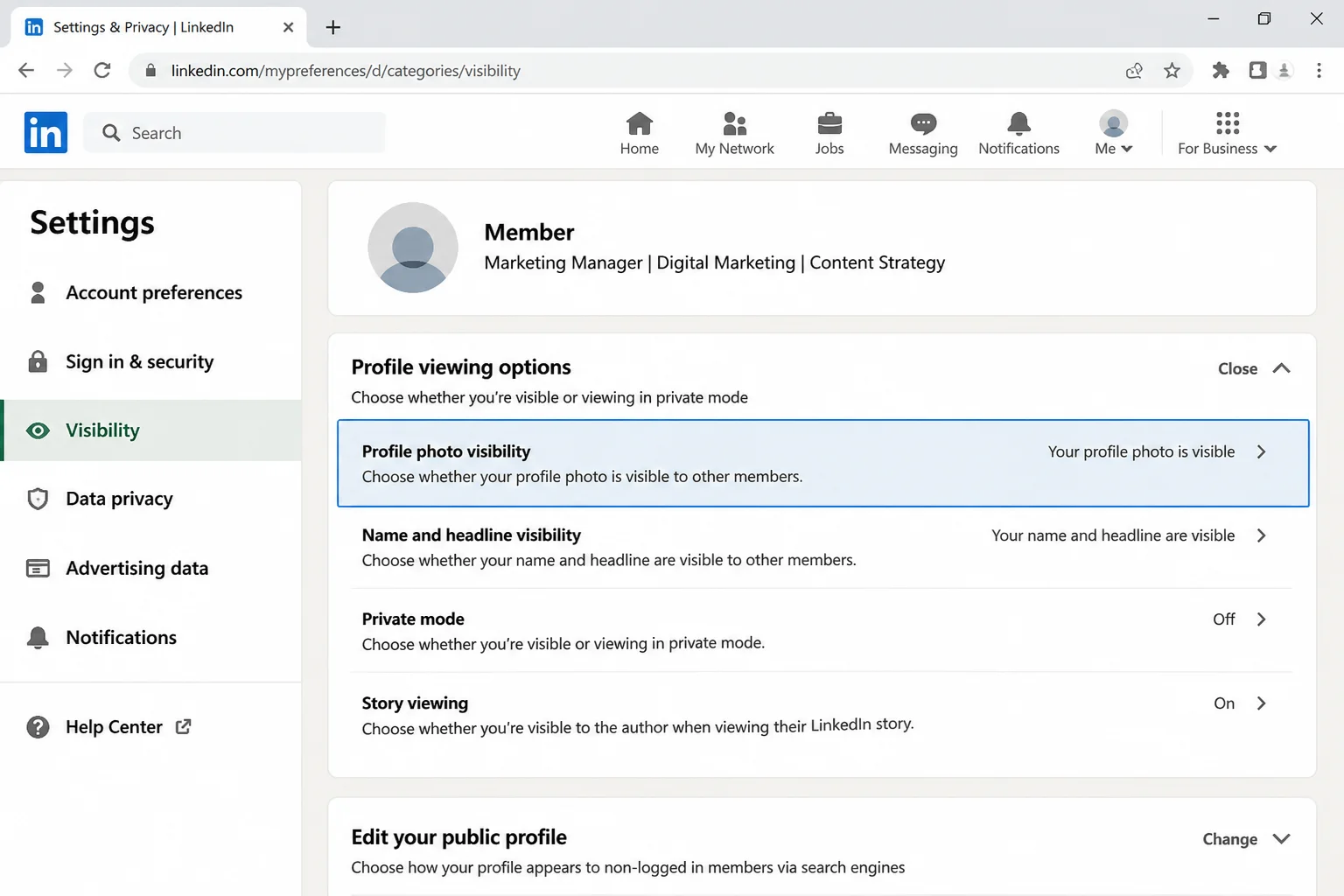
Task: Select the Settings & Privacy LinkedIn tab
Action: coord(158,27)
